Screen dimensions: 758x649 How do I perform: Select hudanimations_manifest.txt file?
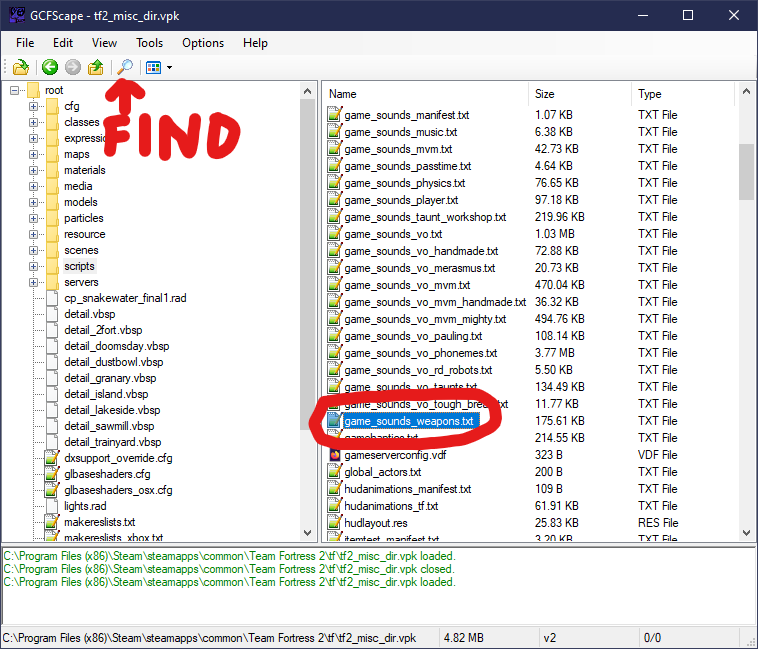point(408,489)
